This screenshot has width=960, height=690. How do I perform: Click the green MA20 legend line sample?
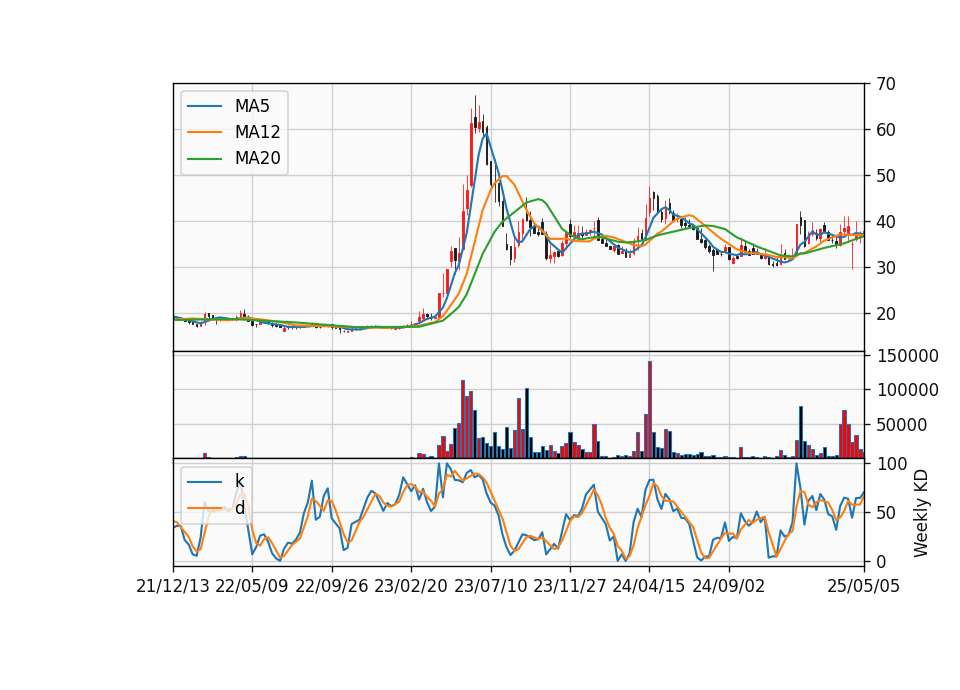pyautogui.click(x=204, y=159)
